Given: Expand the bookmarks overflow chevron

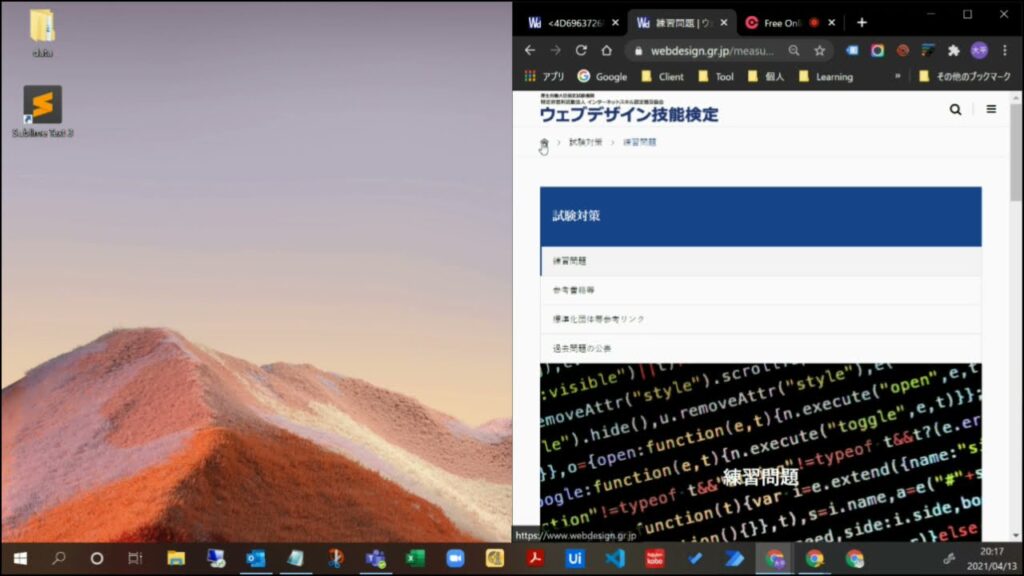Looking at the screenshot, I should 900,76.
